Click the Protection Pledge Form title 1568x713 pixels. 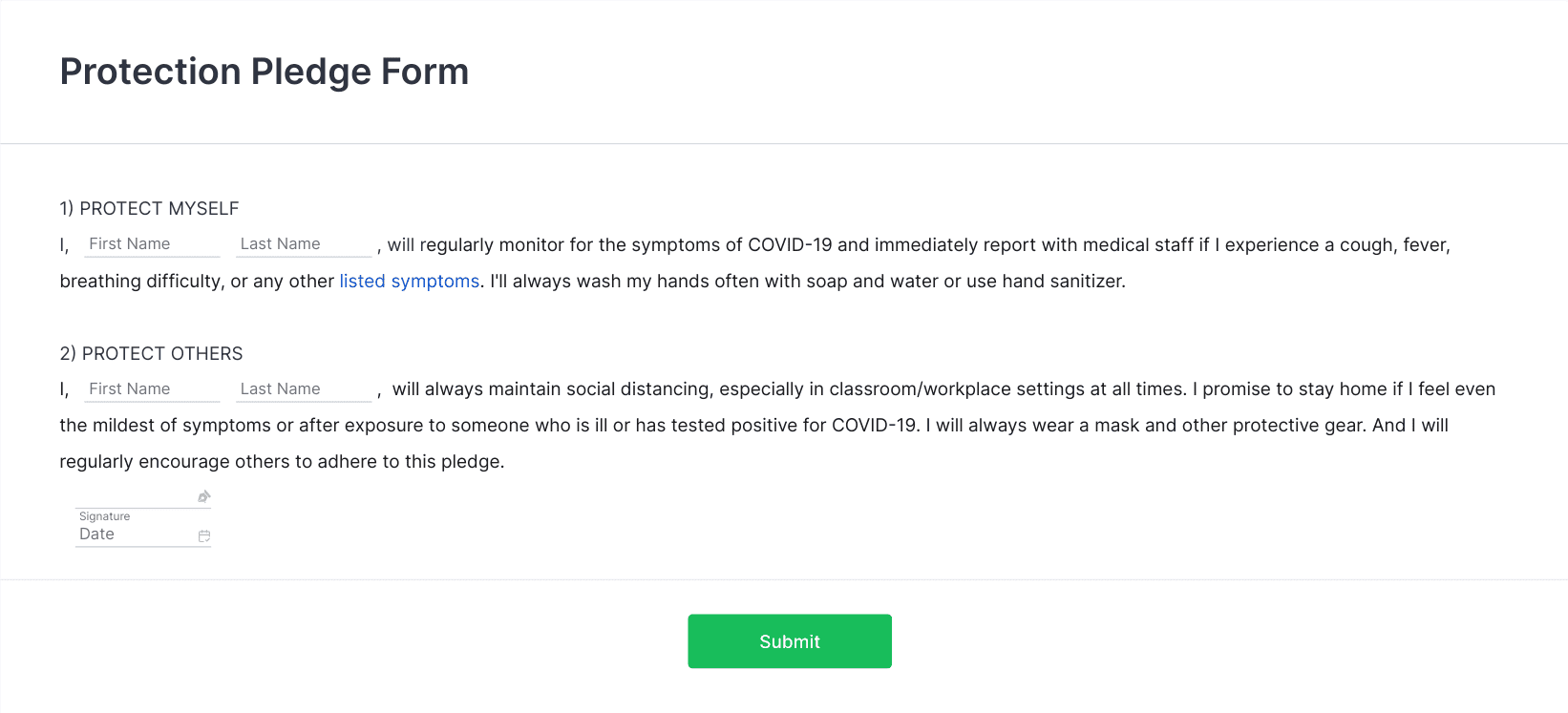[x=265, y=72]
